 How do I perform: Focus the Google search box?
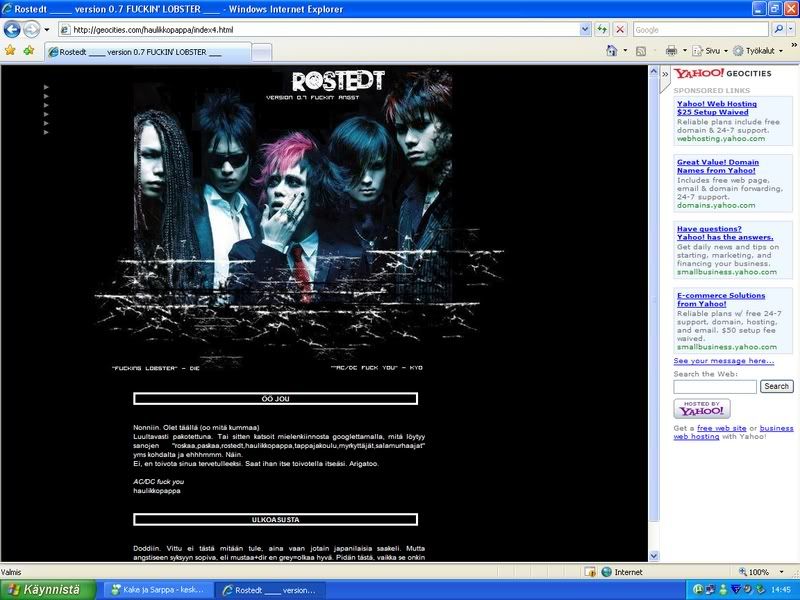coord(701,30)
